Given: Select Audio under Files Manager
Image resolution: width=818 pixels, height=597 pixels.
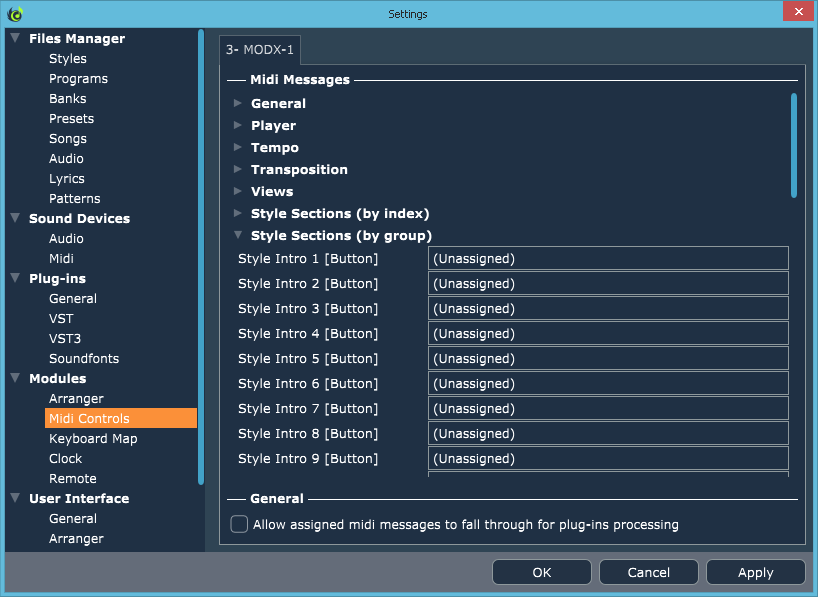Looking at the screenshot, I should [x=66, y=159].
